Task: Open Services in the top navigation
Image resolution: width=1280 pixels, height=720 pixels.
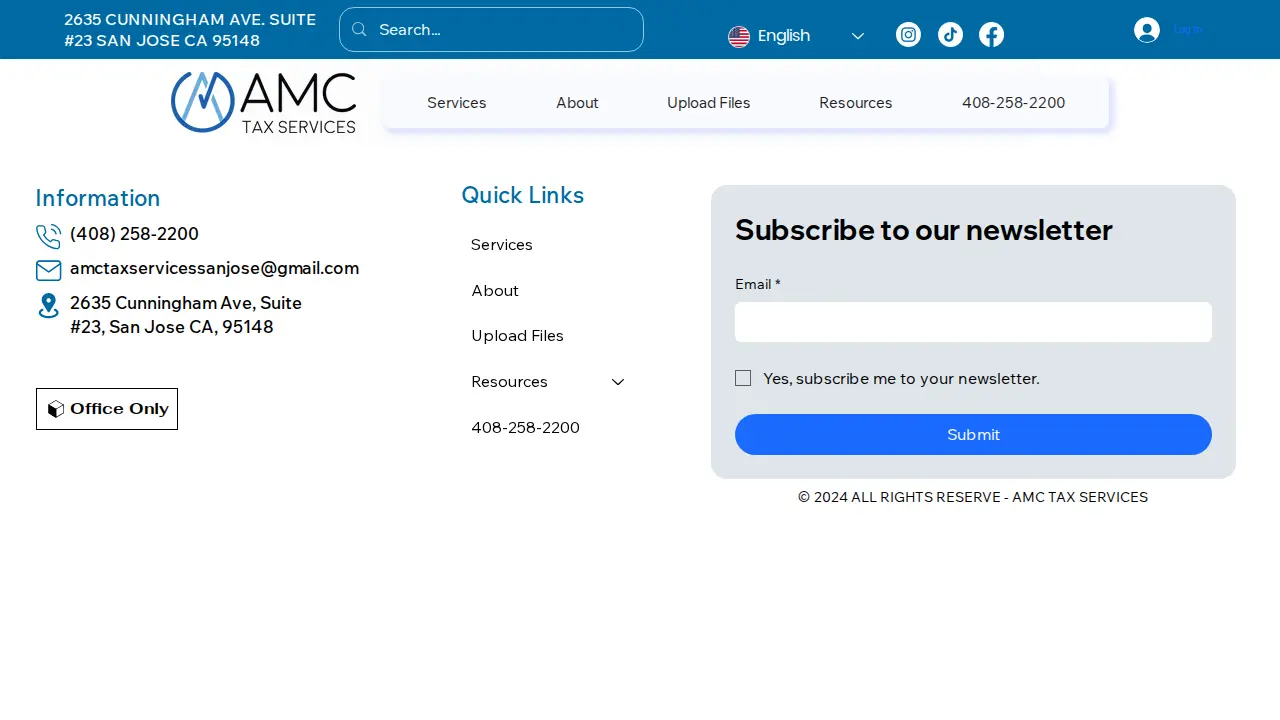Action: click(x=457, y=103)
